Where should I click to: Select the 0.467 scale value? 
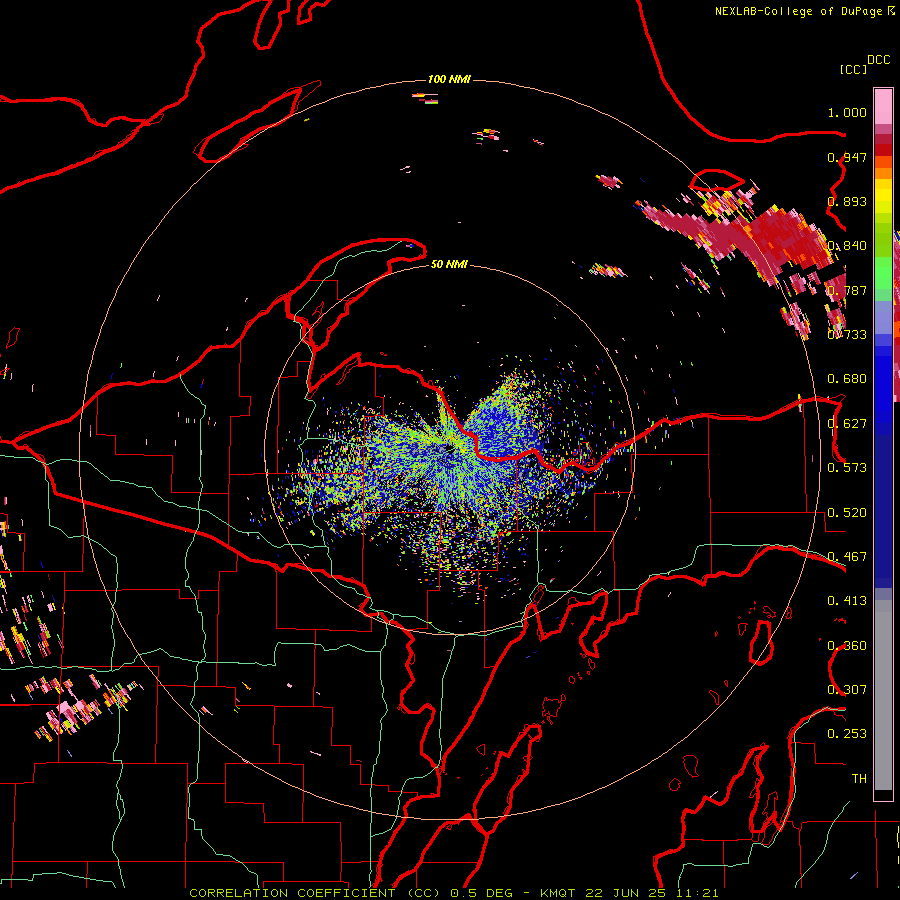[847, 557]
